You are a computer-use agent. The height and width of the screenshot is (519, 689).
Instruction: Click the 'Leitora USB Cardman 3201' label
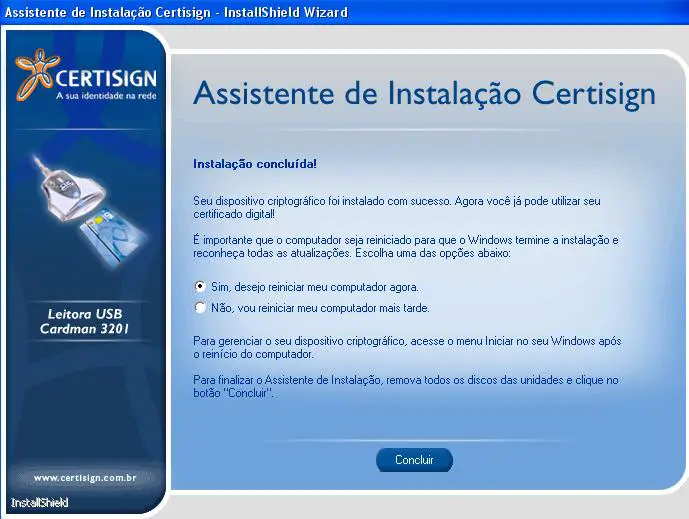[x=84, y=321]
